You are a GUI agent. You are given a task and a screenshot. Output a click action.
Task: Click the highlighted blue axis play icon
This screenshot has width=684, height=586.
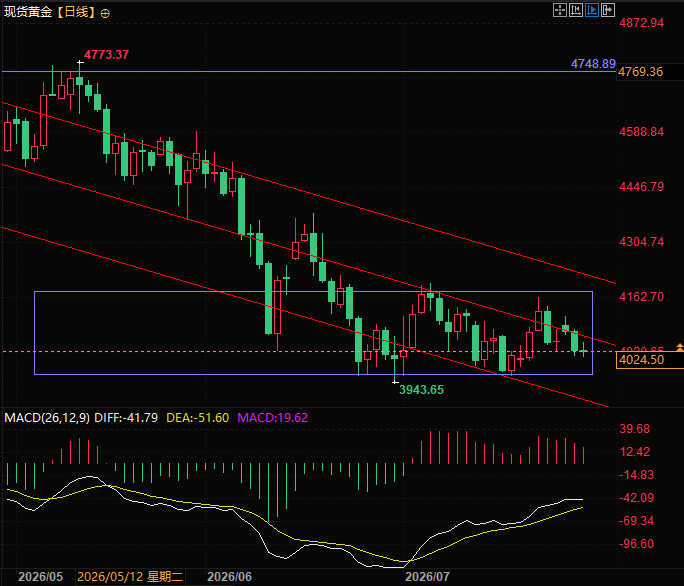592,10
